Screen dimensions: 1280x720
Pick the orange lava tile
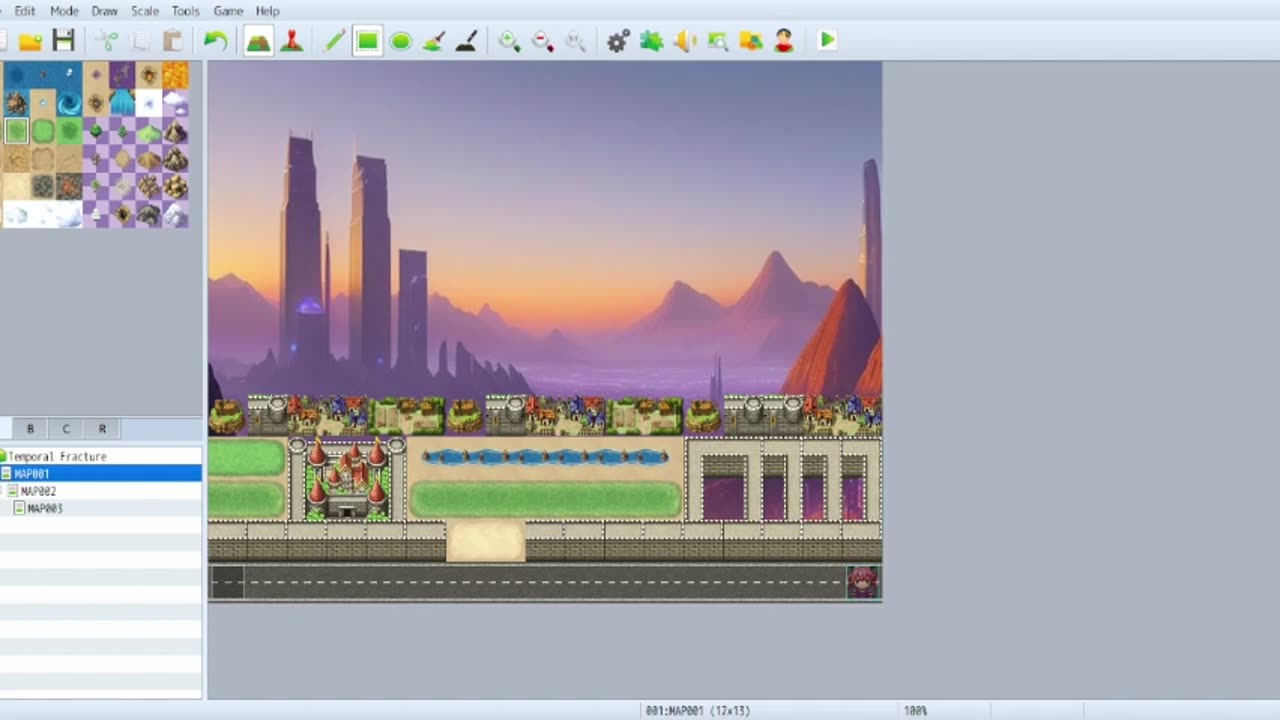tap(175, 76)
